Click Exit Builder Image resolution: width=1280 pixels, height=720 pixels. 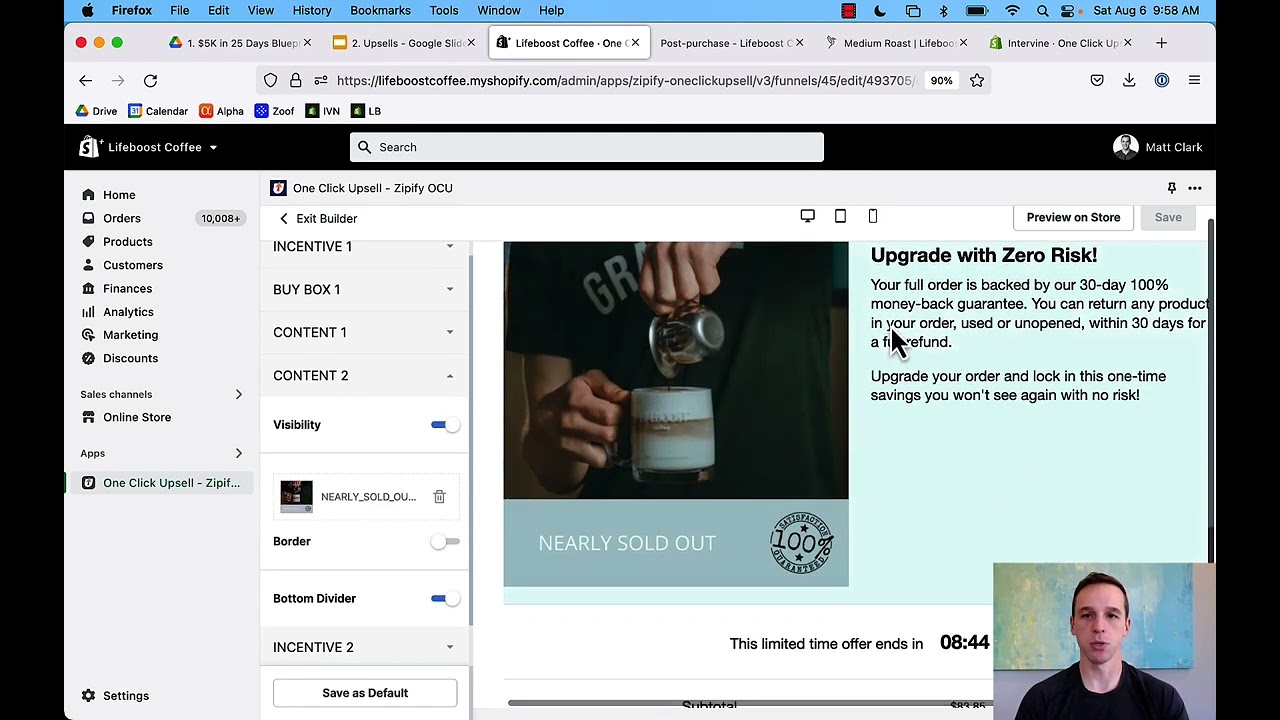(x=318, y=218)
